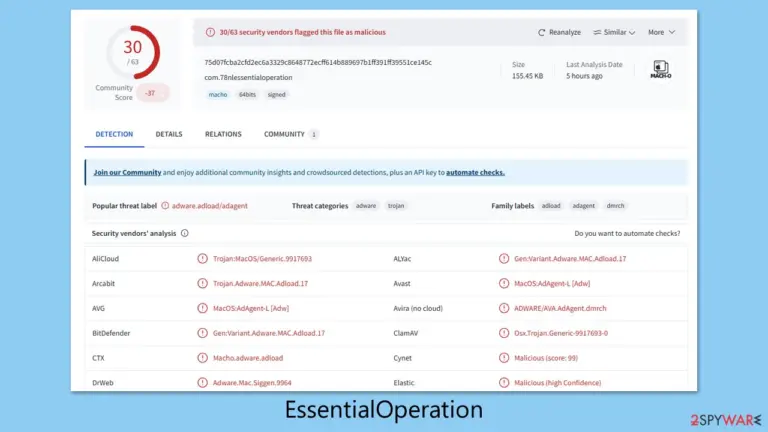Click the alert icon for AliCloud detection

pyautogui.click(x=202, y=259)
